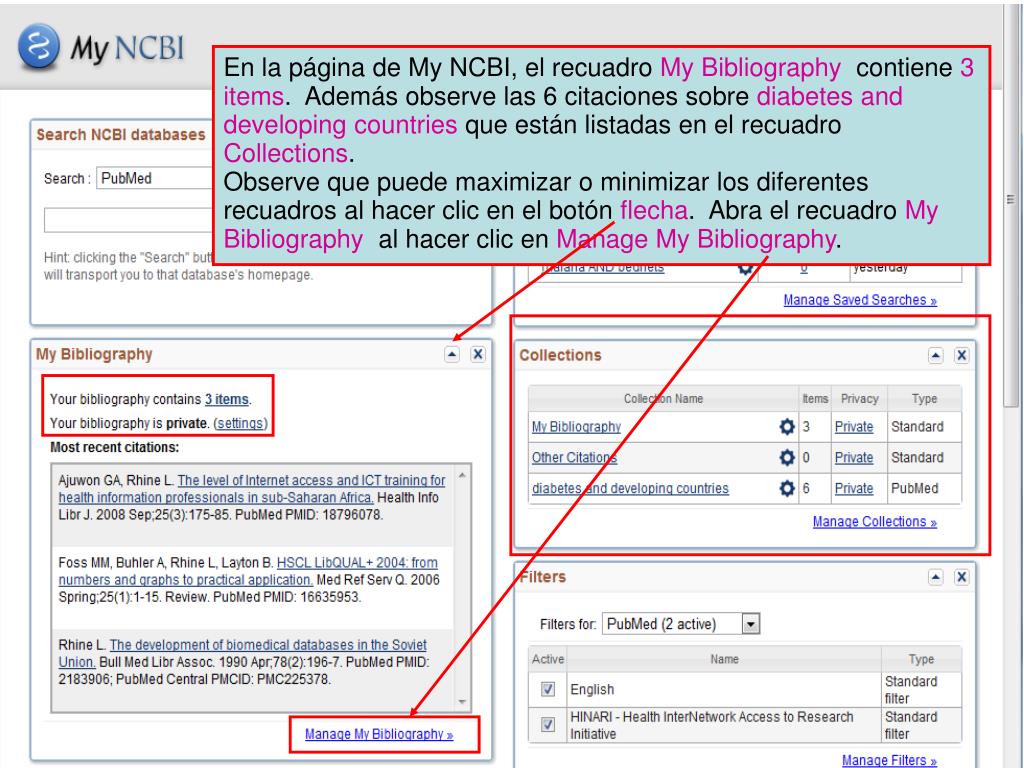Screen dimensions: 1024x768
Task: Click the HINARI Health InterNetwork filter name
Action: pos(712,725)
